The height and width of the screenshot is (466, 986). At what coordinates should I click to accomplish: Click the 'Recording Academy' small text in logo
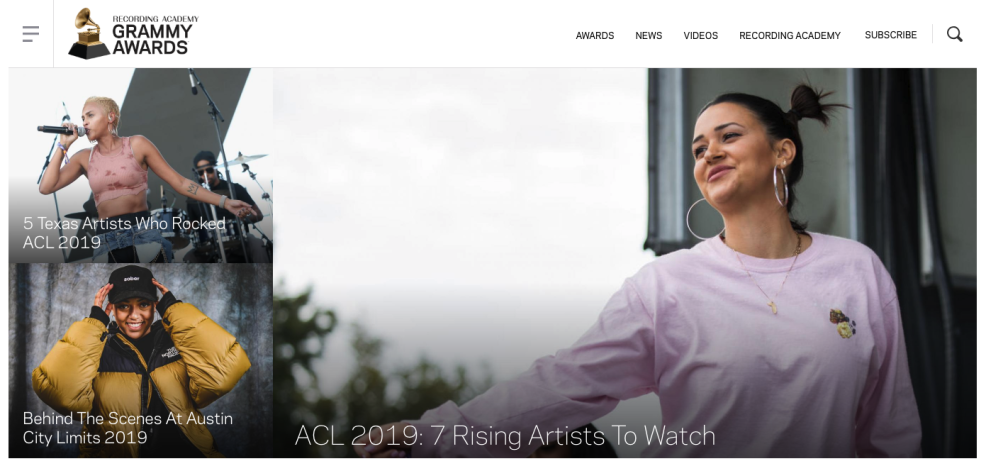pyautogui.click(x=155, y=19)
